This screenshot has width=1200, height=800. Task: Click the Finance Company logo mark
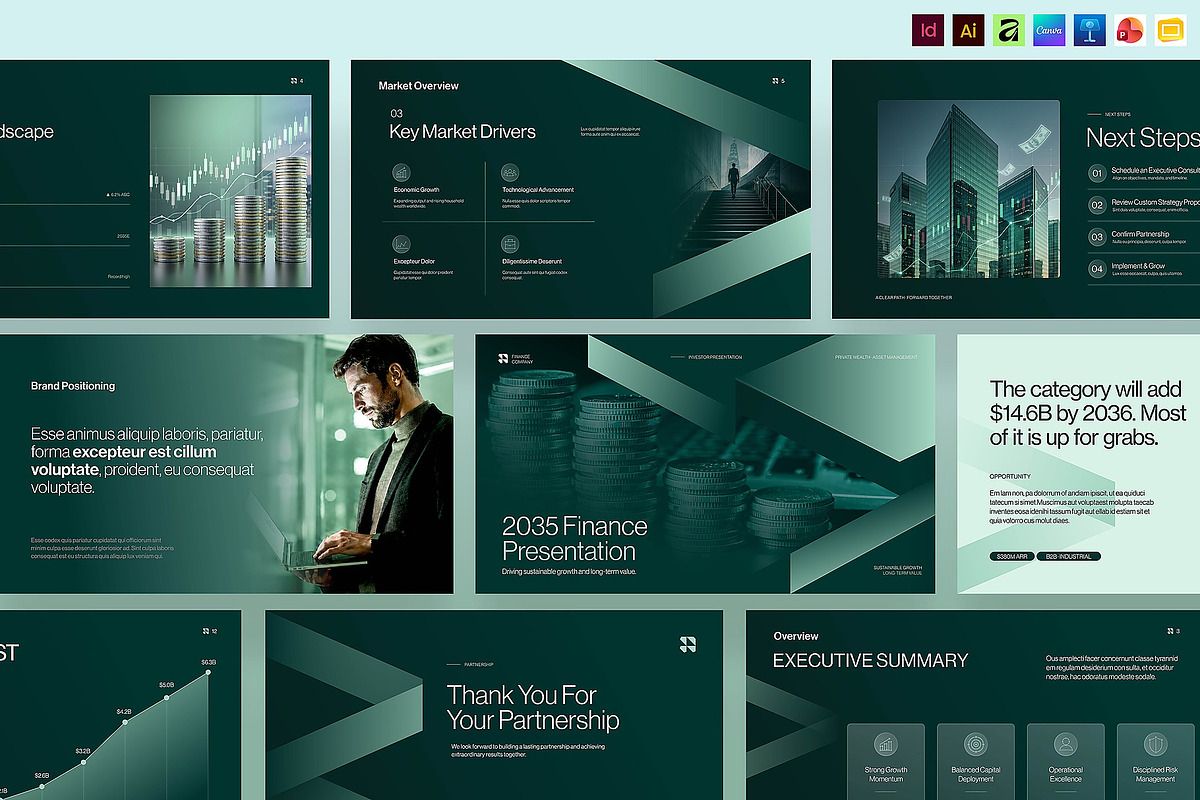503,358
